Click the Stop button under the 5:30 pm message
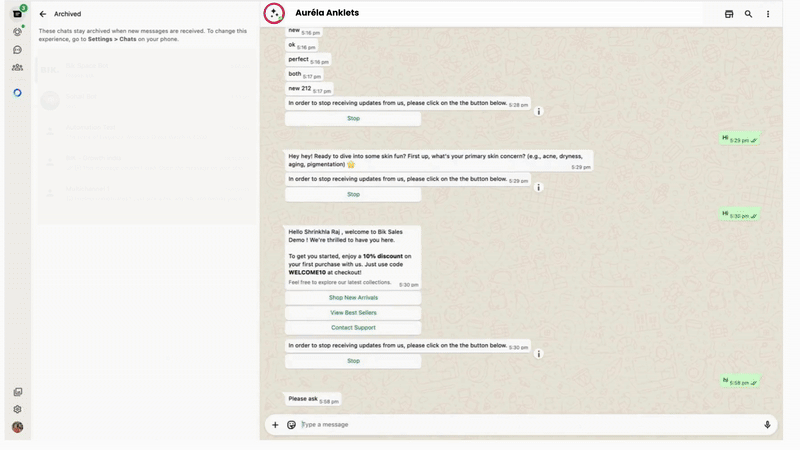This screenshot has height=450, width=800. (353, 361)
